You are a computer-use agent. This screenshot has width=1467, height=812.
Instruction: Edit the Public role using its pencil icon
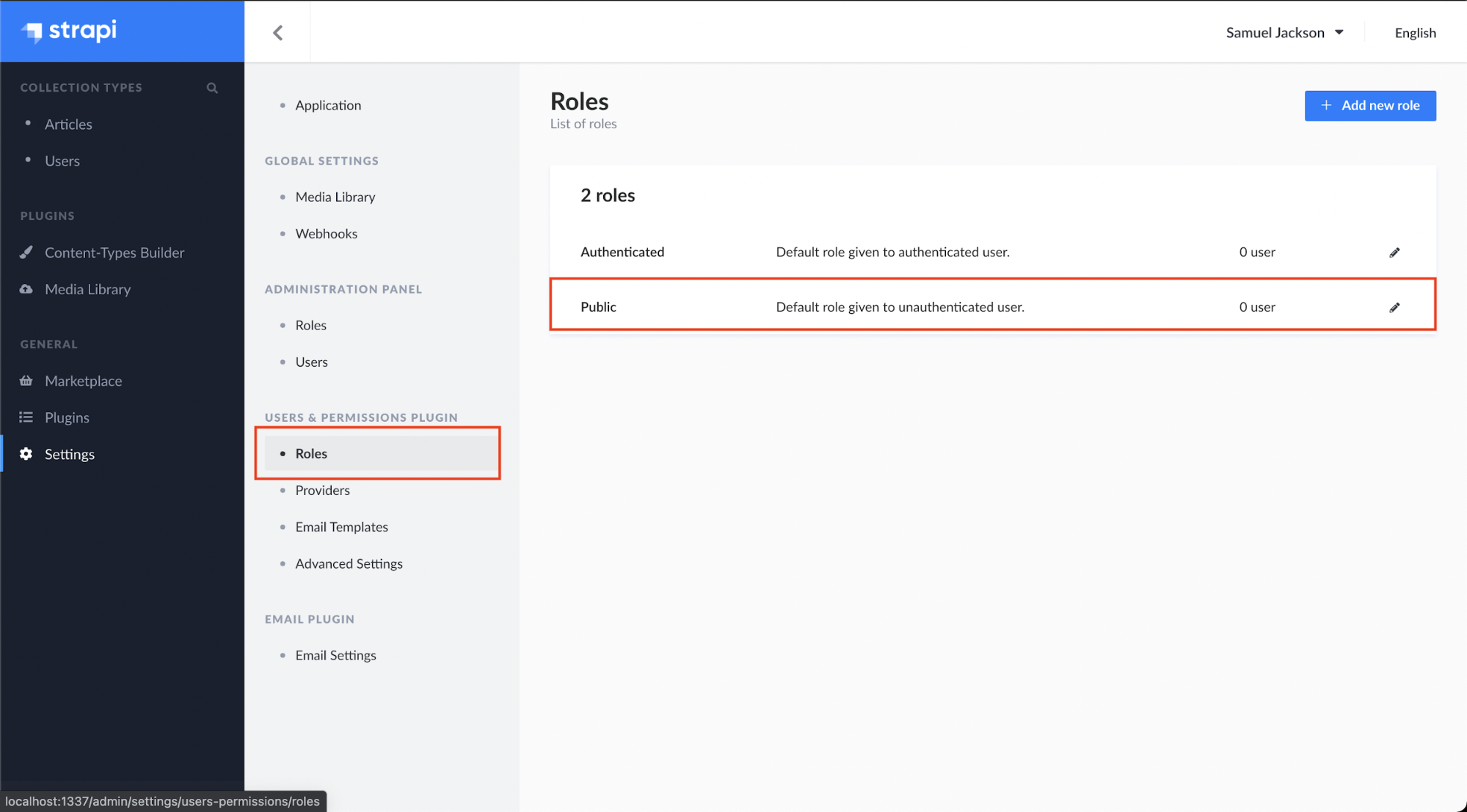[1394, 307]
